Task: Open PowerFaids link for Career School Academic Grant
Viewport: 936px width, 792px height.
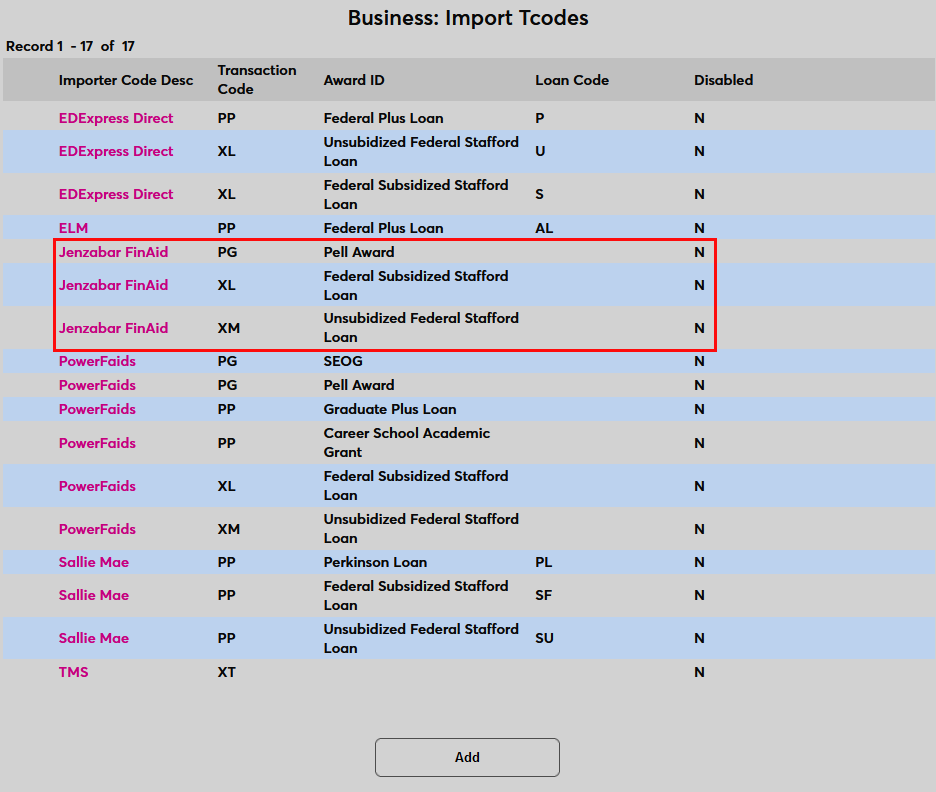Action: click(97, 443)
